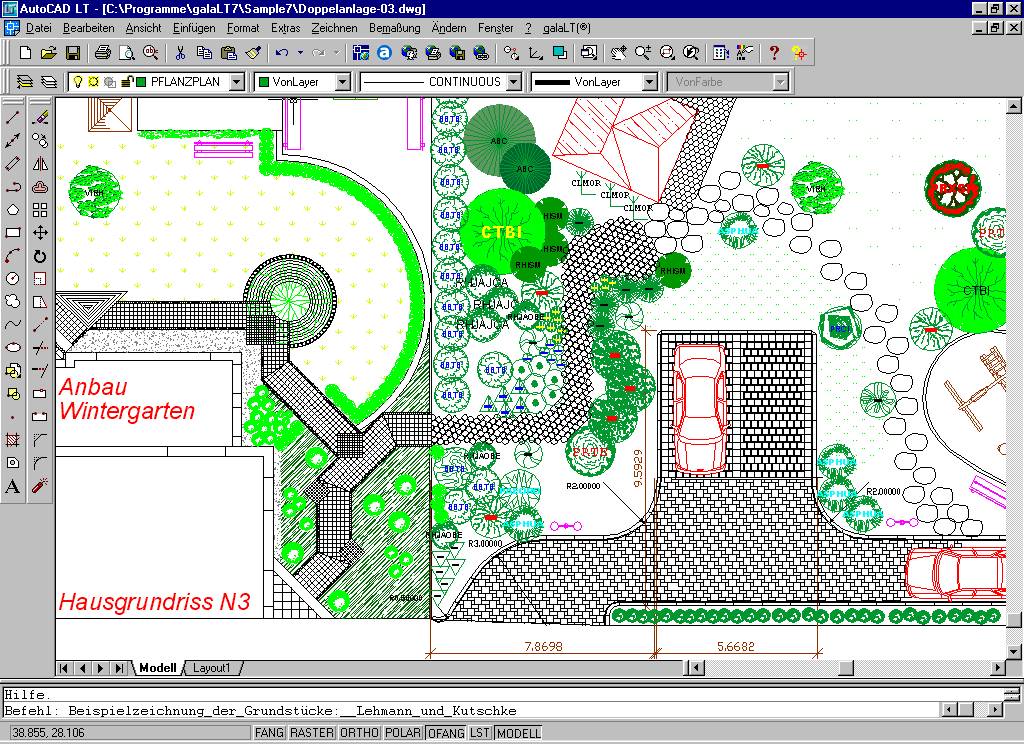Viewport: 1024px width, 744px height.
Task: Click the Match Properties paintbrush icon
Action: (x=253, y=53)
